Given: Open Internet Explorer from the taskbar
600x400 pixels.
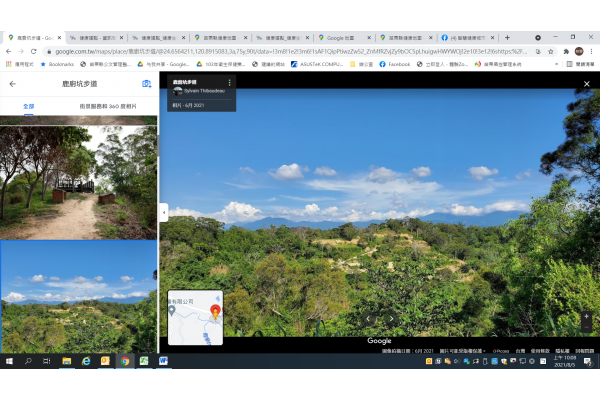Looking at the screenshot, I should pos(86,361).
